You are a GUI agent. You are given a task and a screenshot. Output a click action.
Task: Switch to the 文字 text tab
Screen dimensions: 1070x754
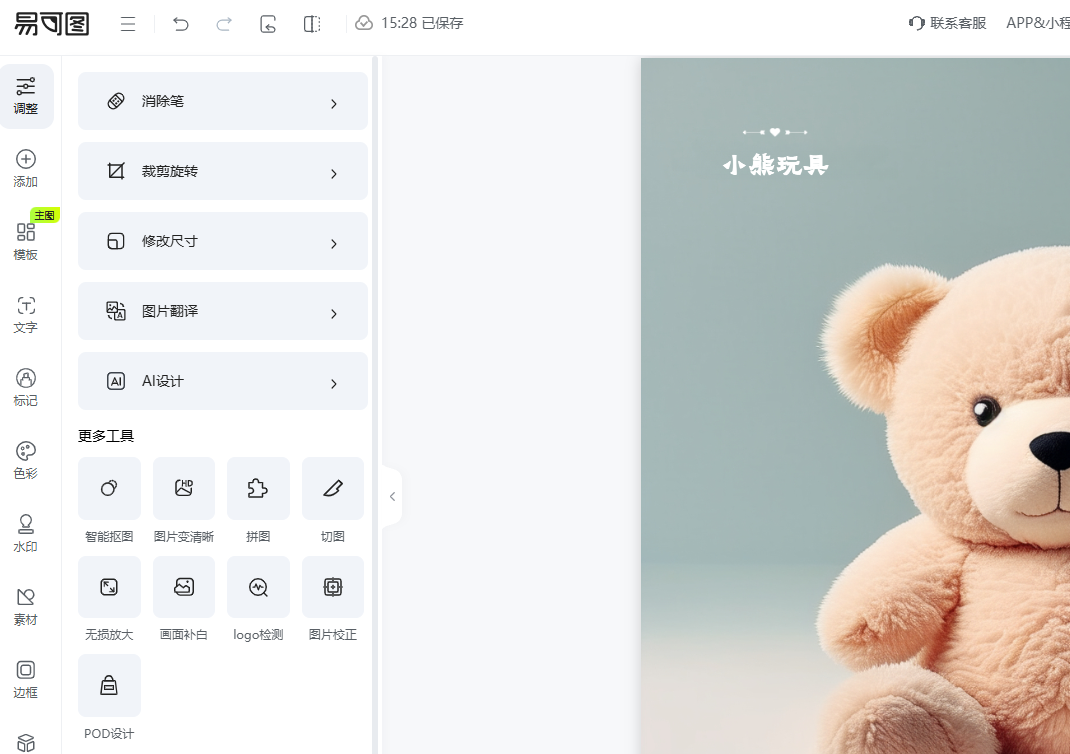(26, 314)
